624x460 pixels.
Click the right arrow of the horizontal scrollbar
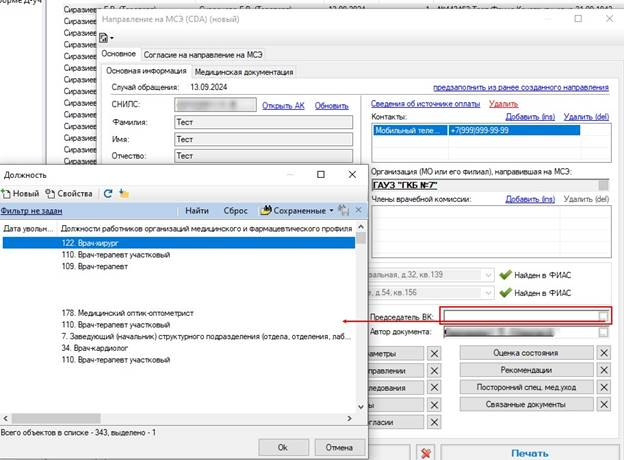[349, 419]
